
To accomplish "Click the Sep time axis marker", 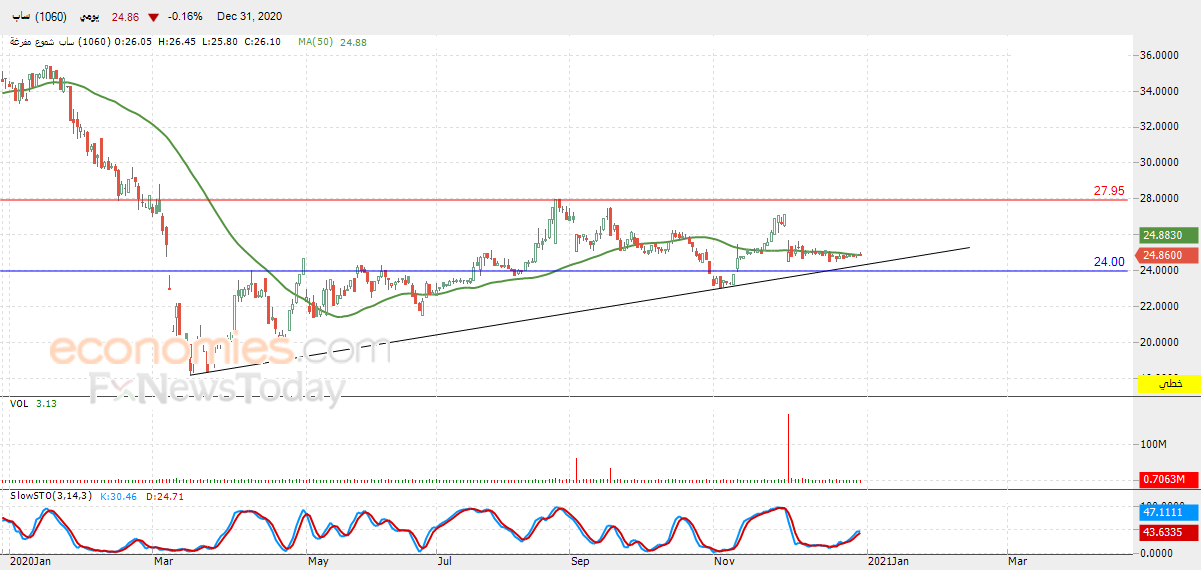I will coord(580,561).
